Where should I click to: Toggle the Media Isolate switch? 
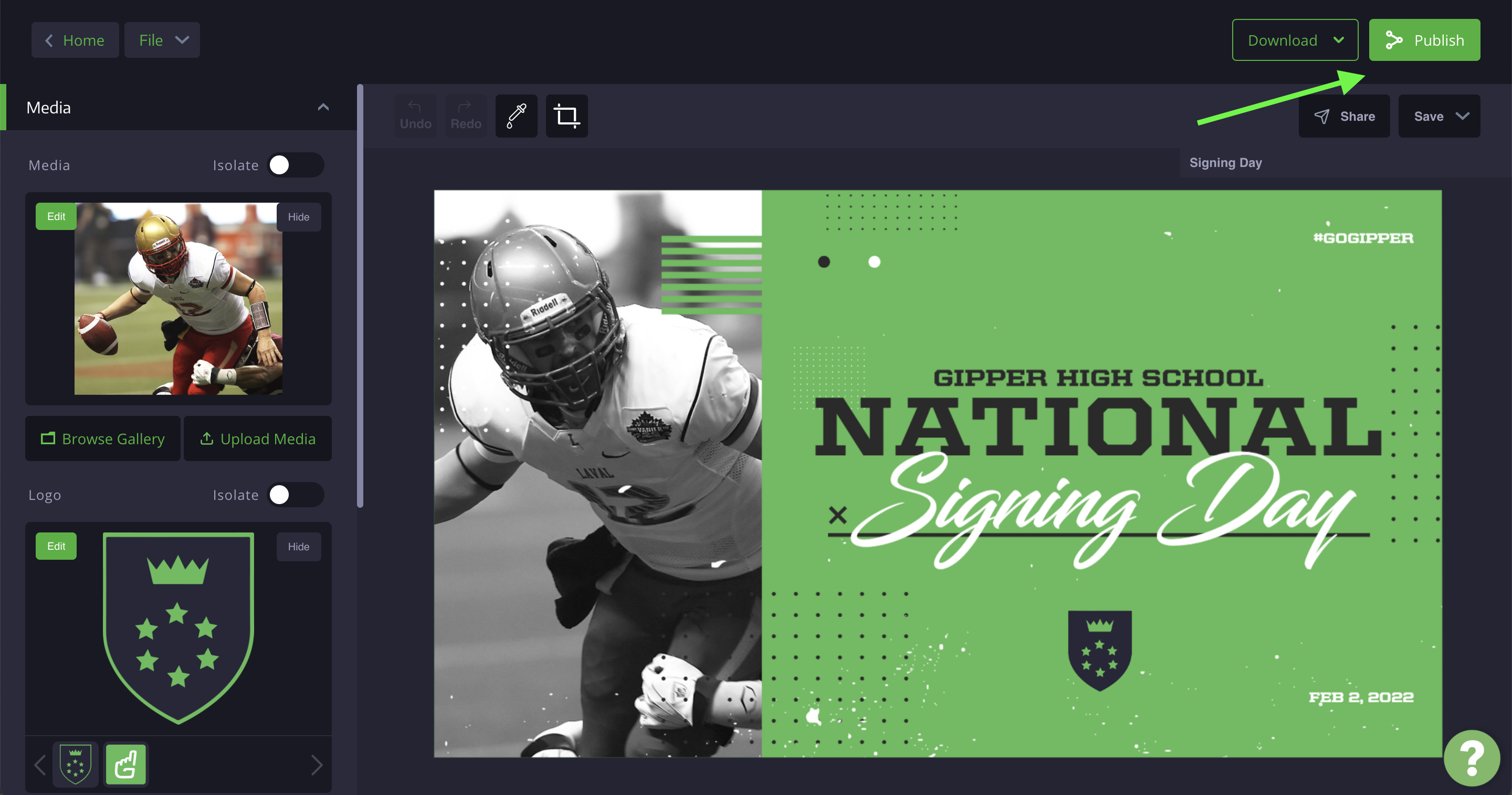[296, 165]
